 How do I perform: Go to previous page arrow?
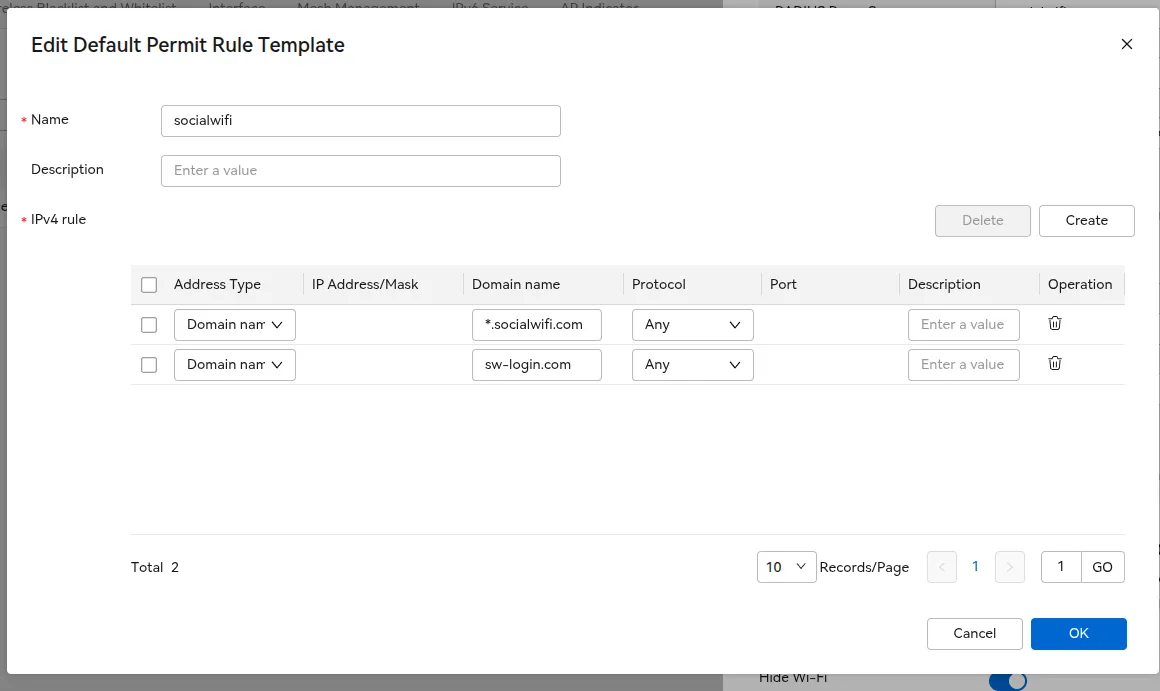942,567
